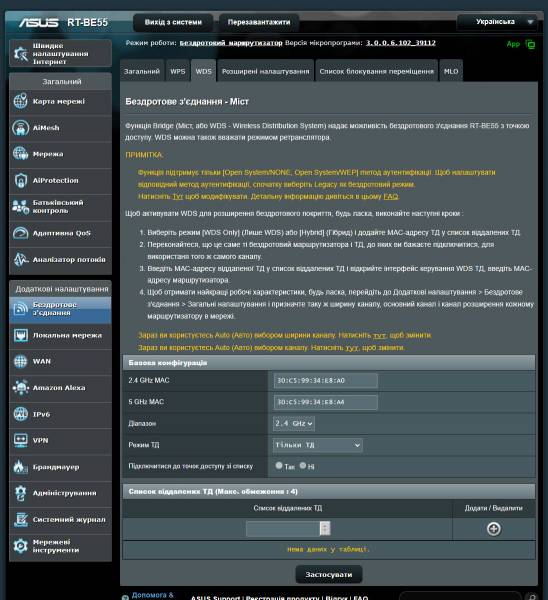Viewport: 548px width, 600px height.
Task: Click the Застосувати apply button
Action: point(329,574)
